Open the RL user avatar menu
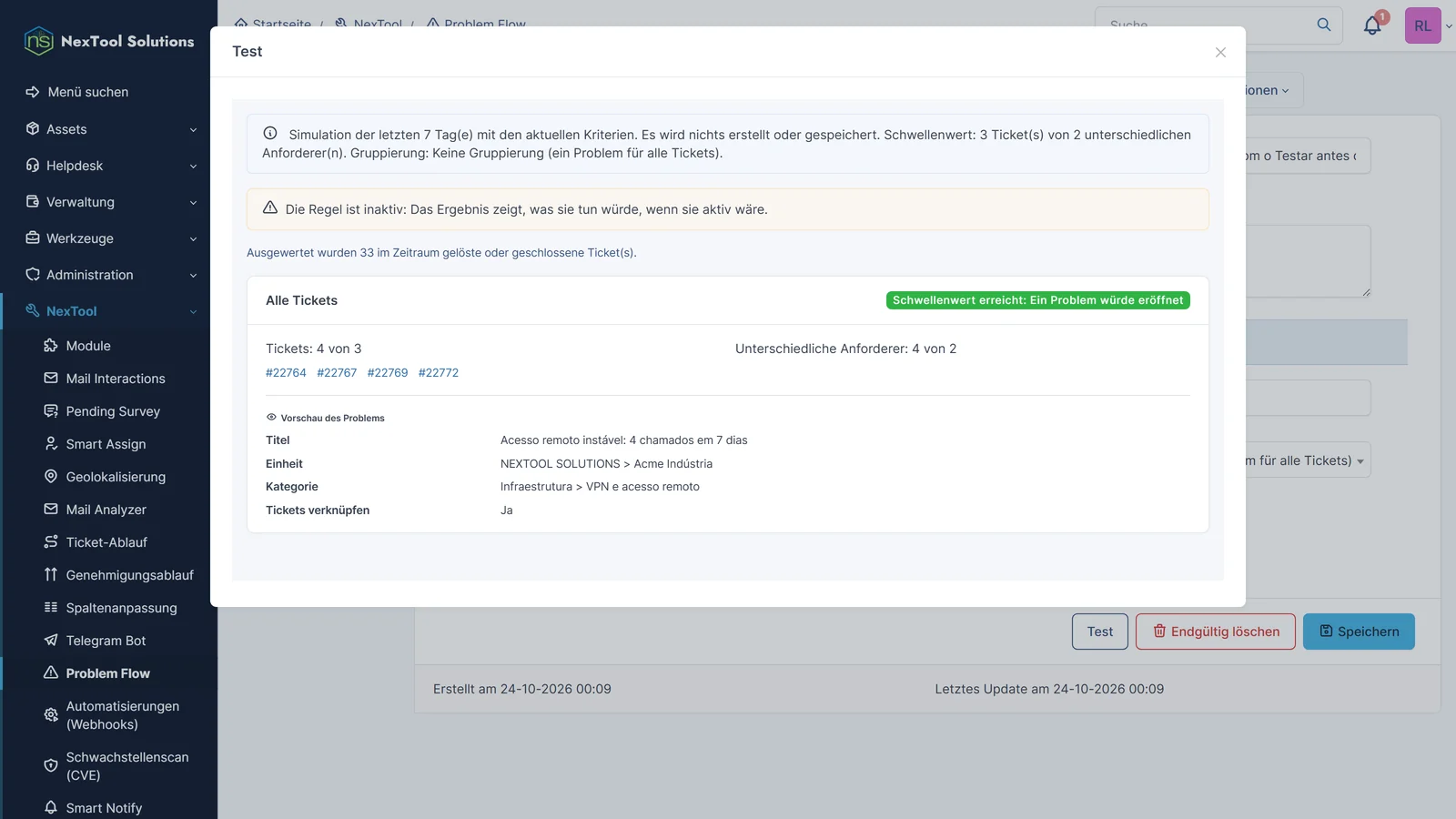This screenshot has width=1456, height=819. tap(1422, 25)
